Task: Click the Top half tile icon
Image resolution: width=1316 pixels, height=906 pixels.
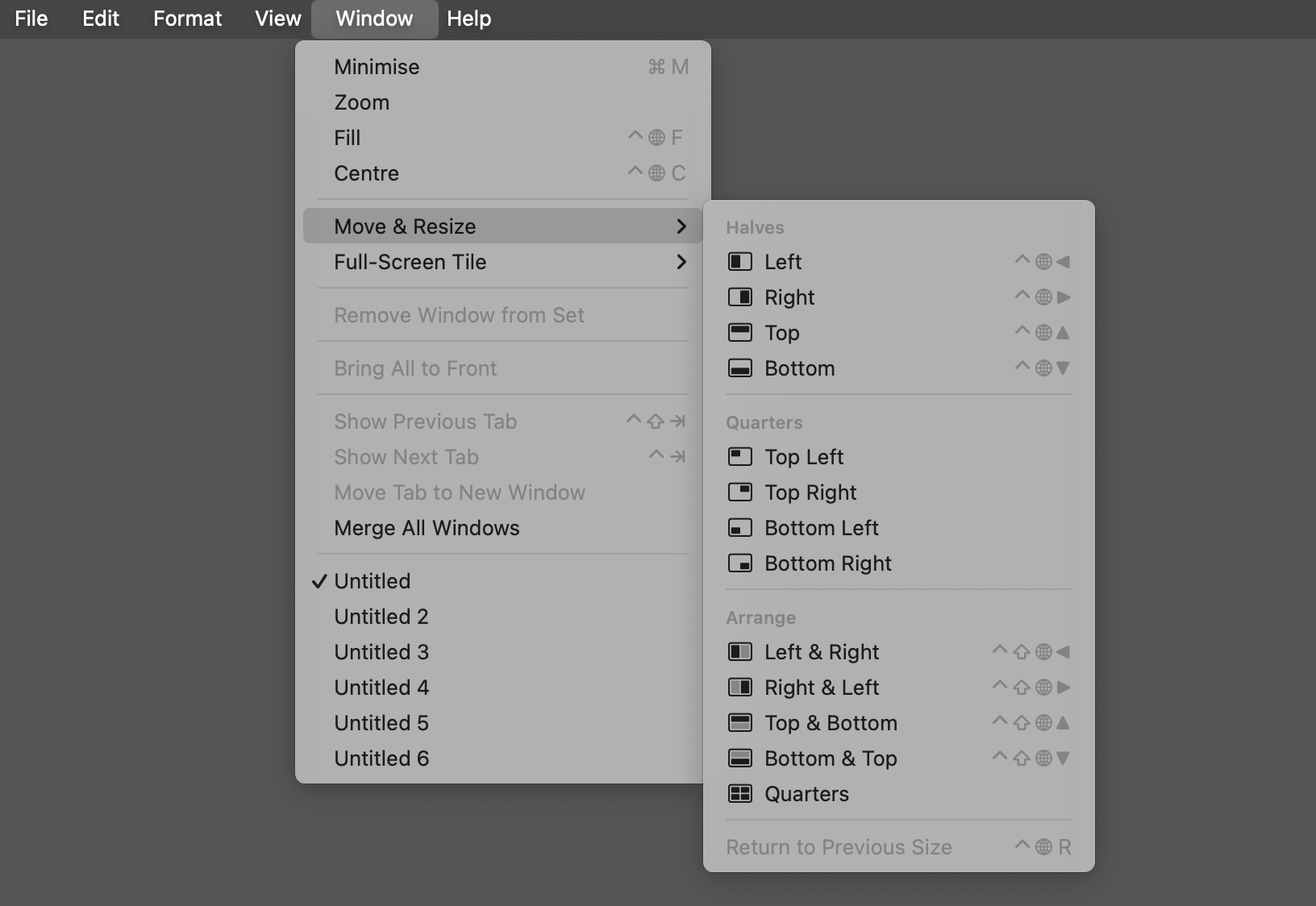Action: coord(739,333)
